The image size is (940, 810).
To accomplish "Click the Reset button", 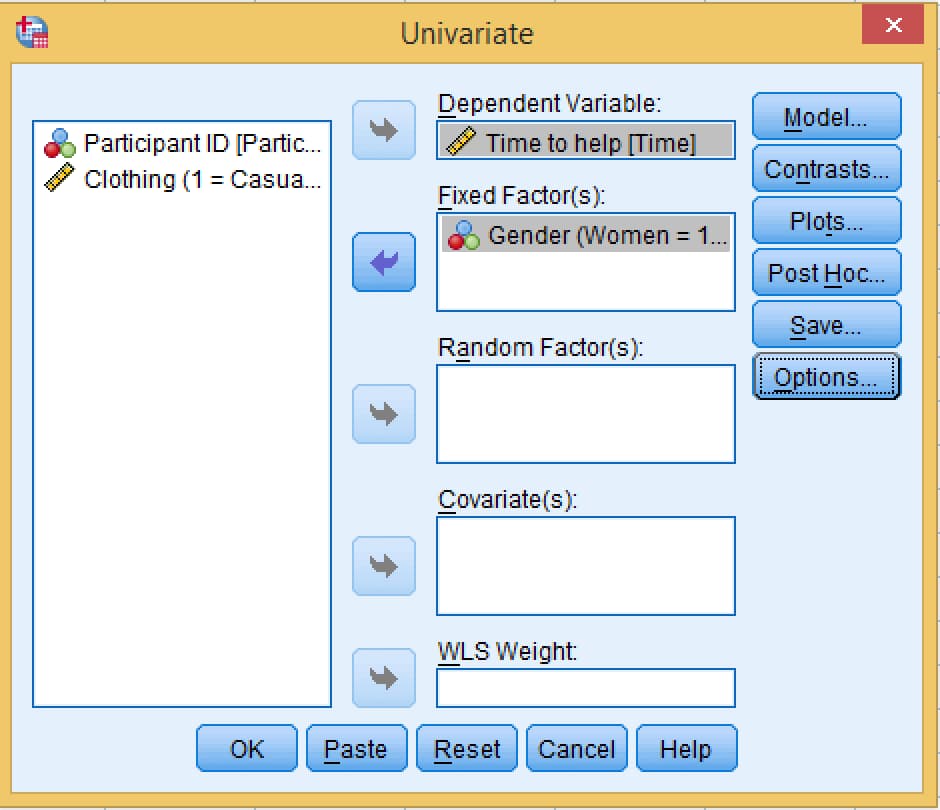I will pyautogui.click(x=466, y=748).
